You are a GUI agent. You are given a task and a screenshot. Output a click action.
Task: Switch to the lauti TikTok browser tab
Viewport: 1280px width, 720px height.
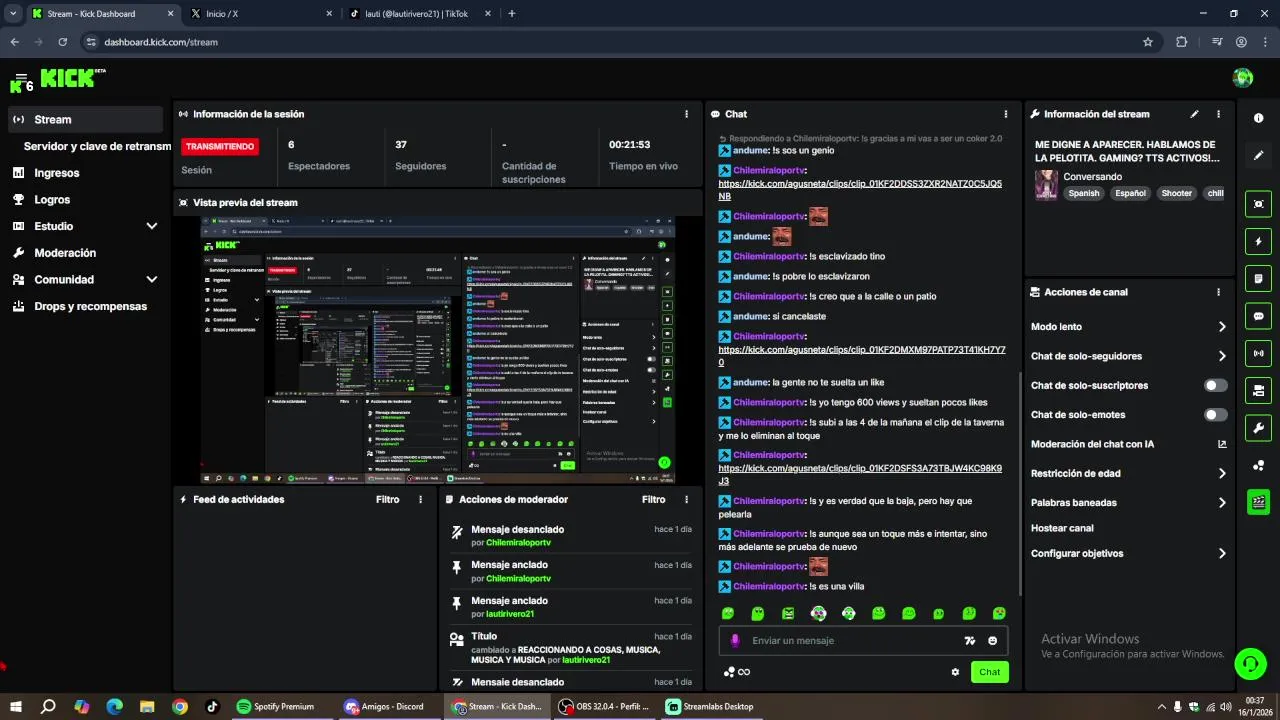pos(420,14)
